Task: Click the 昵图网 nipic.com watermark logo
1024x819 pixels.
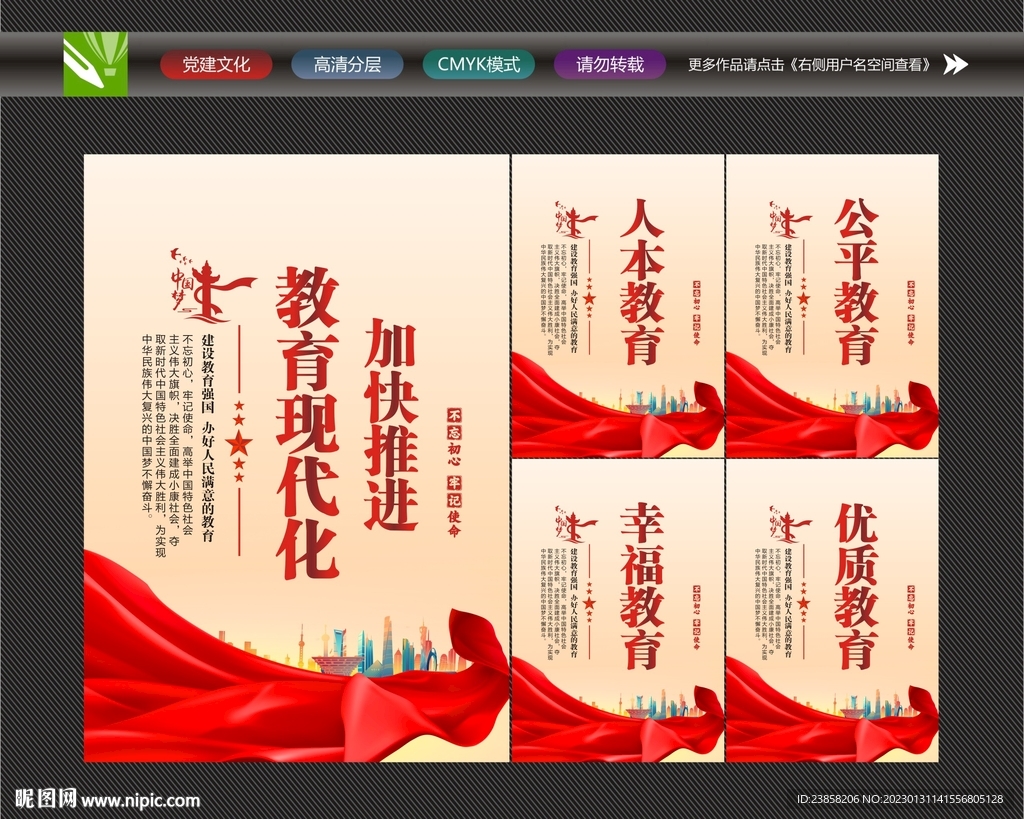Action: [40, 800]
